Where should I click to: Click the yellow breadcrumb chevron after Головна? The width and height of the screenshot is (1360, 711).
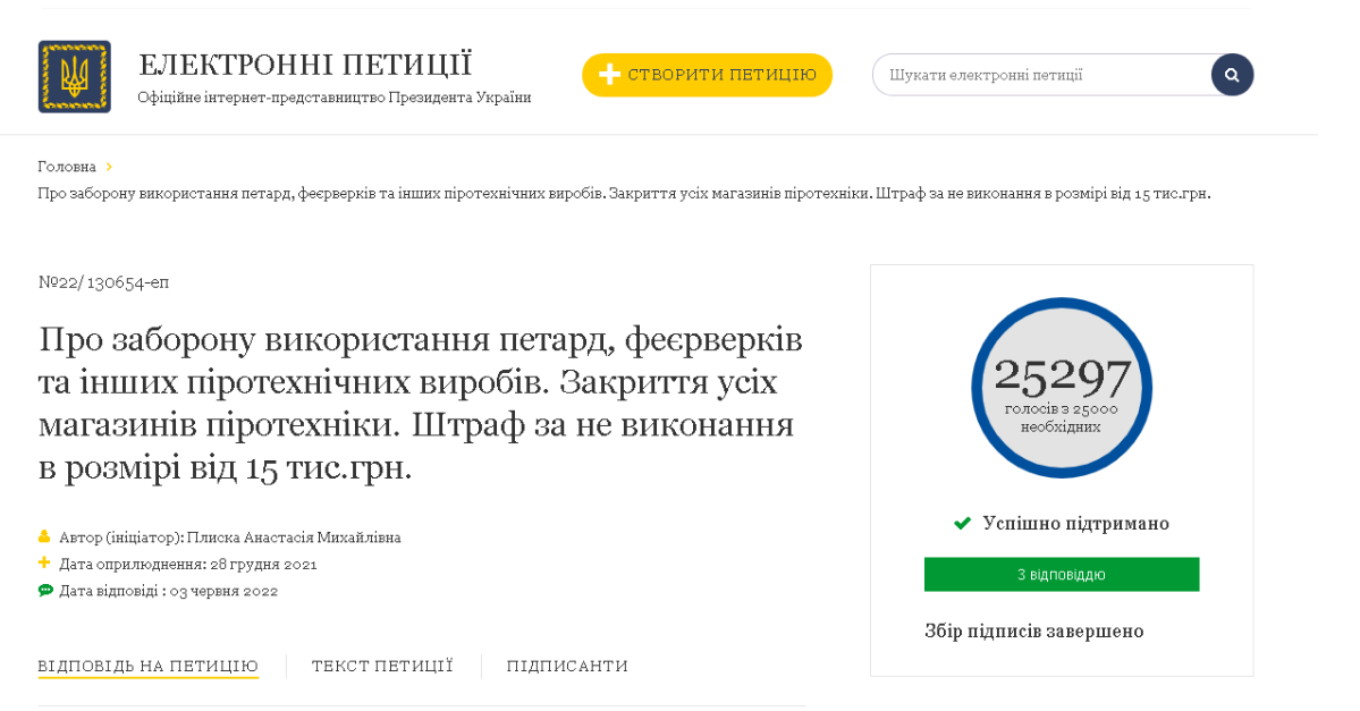point(109,167)
